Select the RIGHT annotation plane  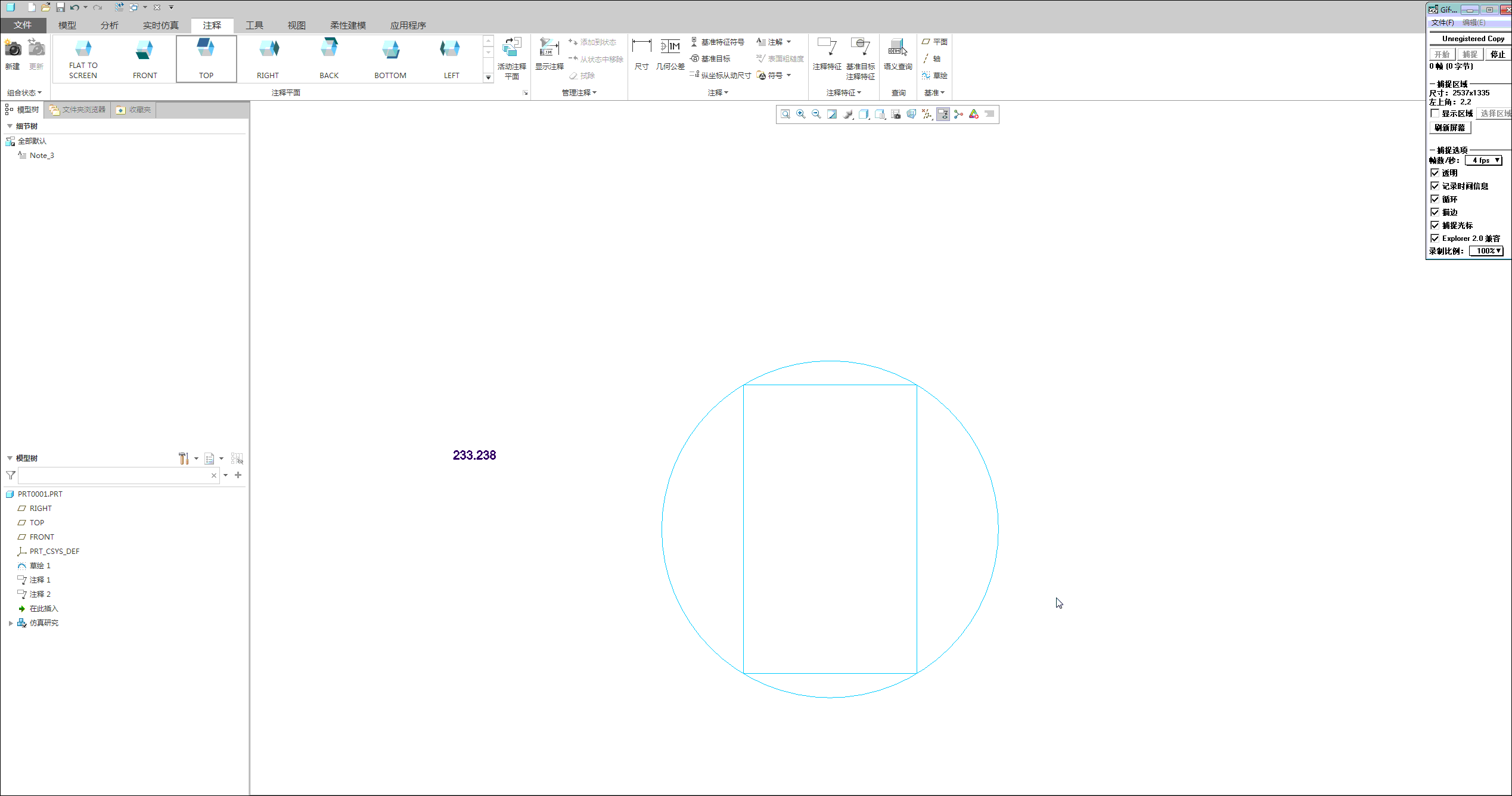[268, 58]
